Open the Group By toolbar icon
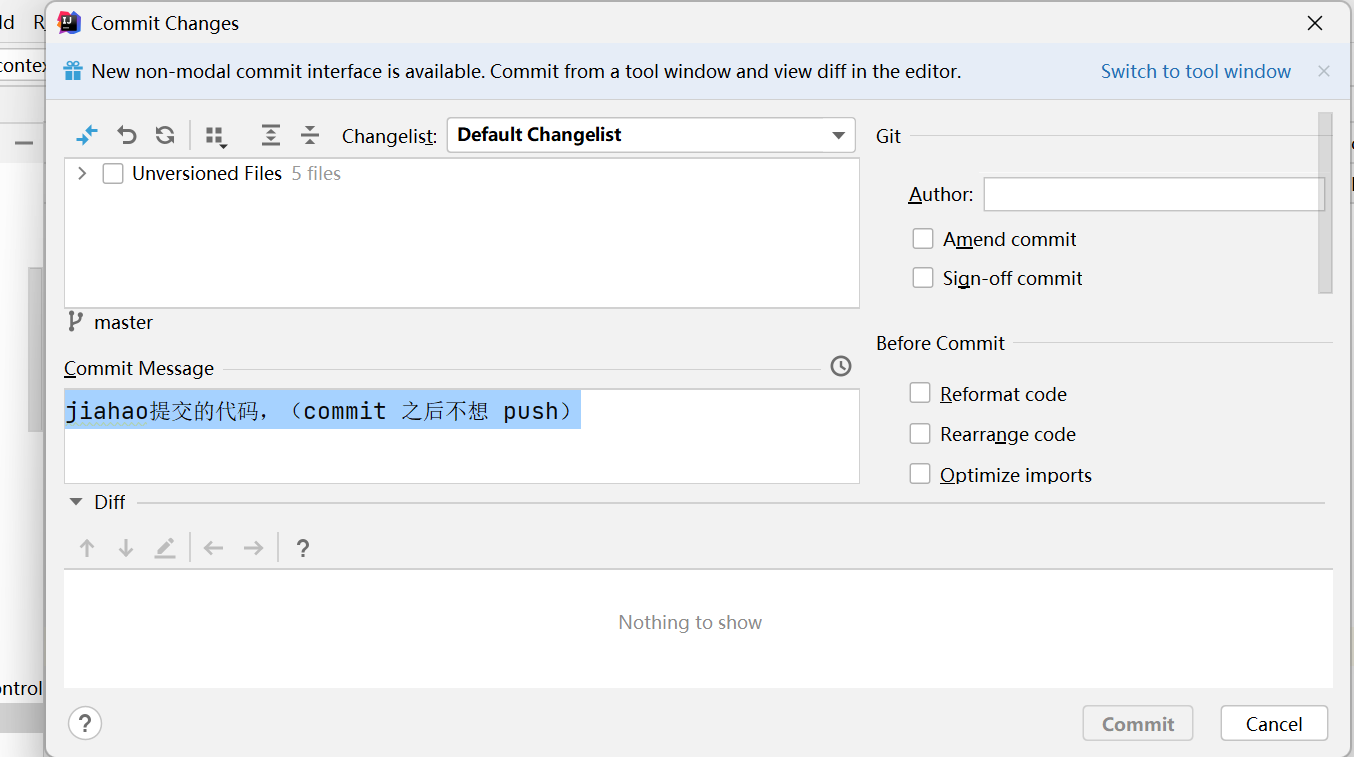Viewport: 1354px width, 757px height. (x=215, y=136)
